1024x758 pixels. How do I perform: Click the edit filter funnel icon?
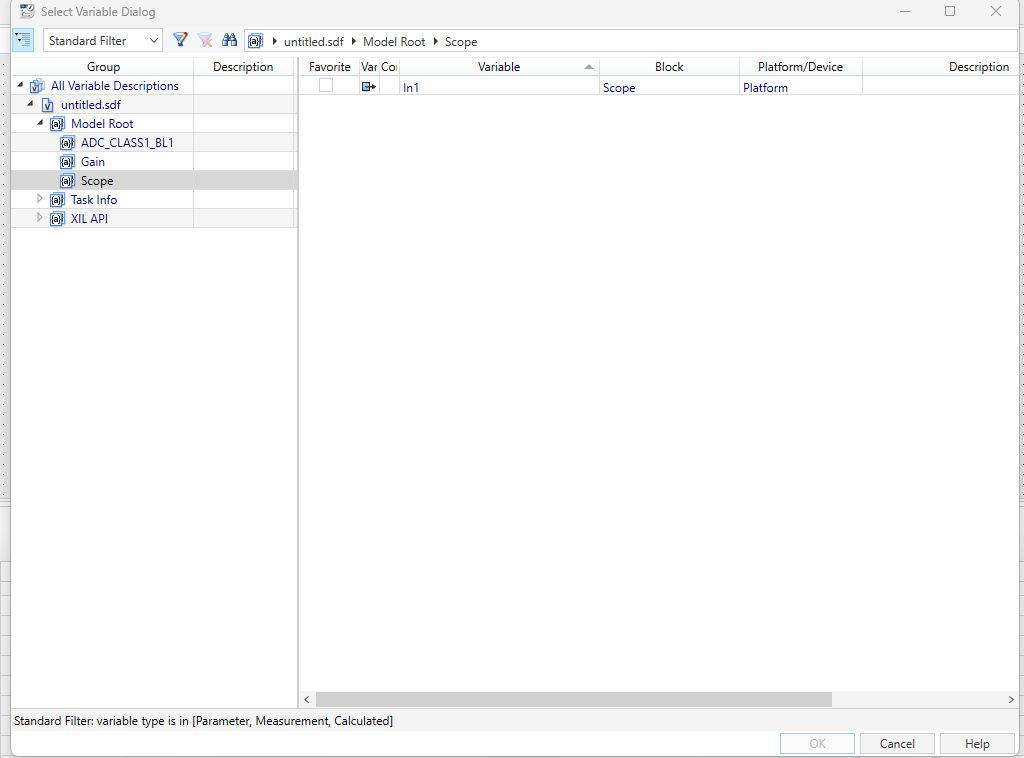[180, 40]
